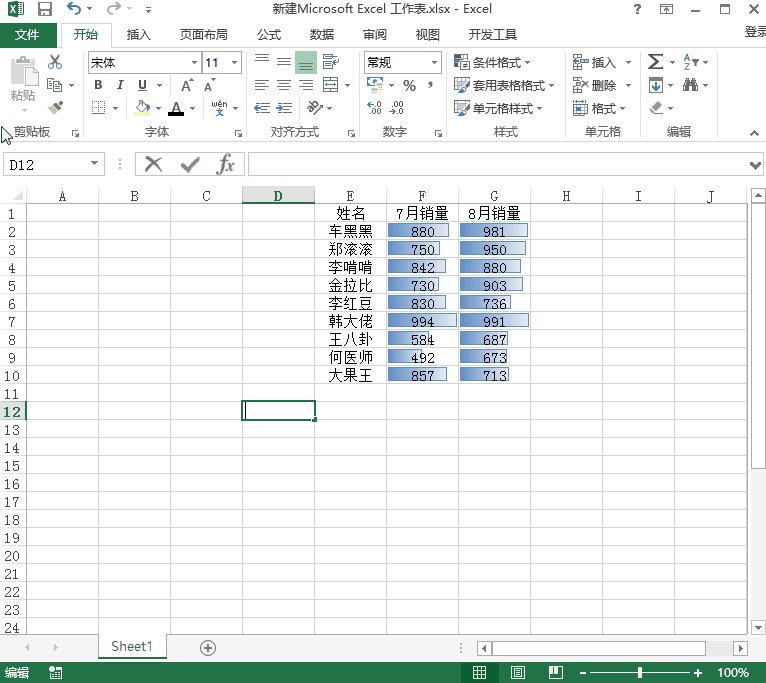
Task: Increase indent in alignment group
Action: [x=284, y=108]
